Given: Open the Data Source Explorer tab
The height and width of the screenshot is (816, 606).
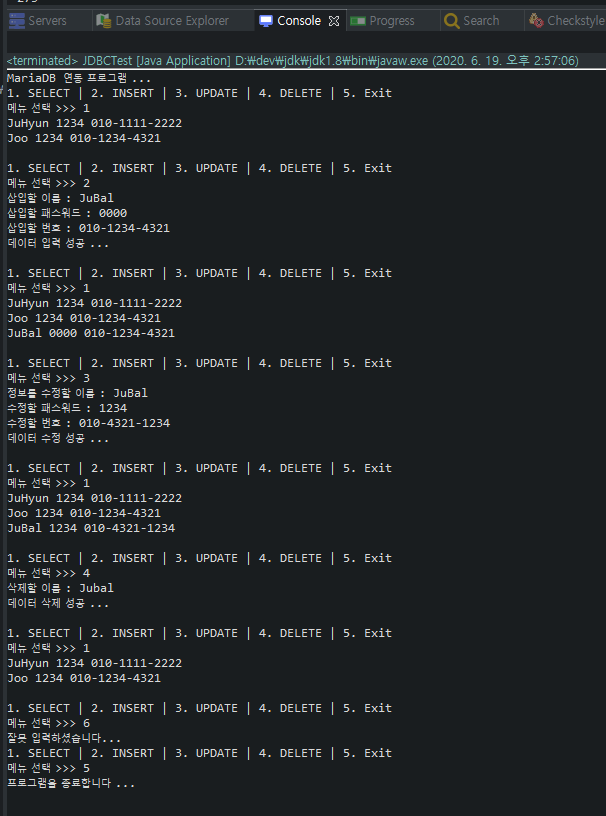Looking at the screenshot, I should 172,21.
